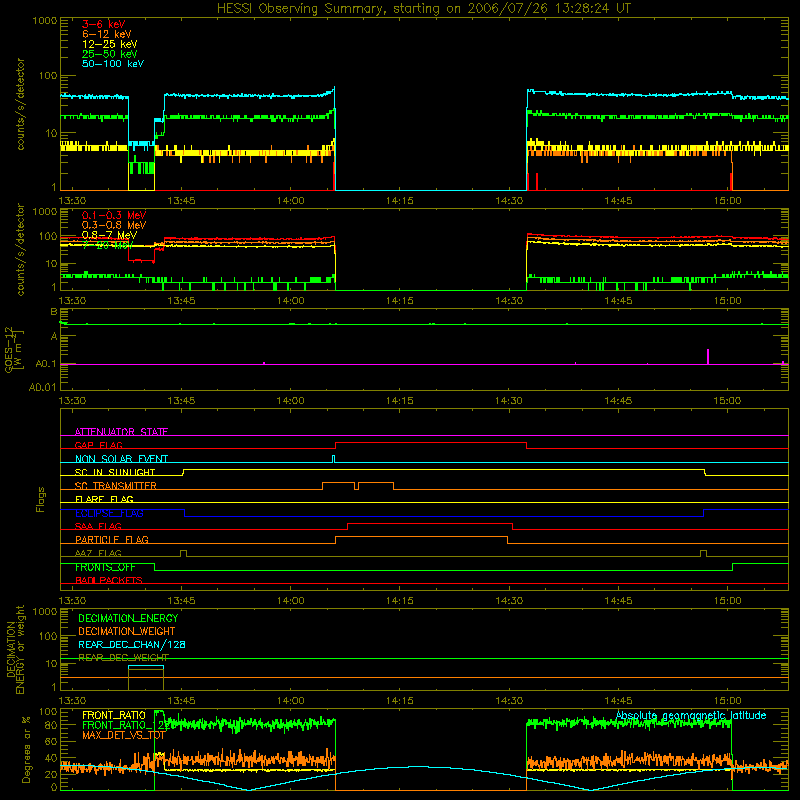Click the GOES-12 axis label

14,349
